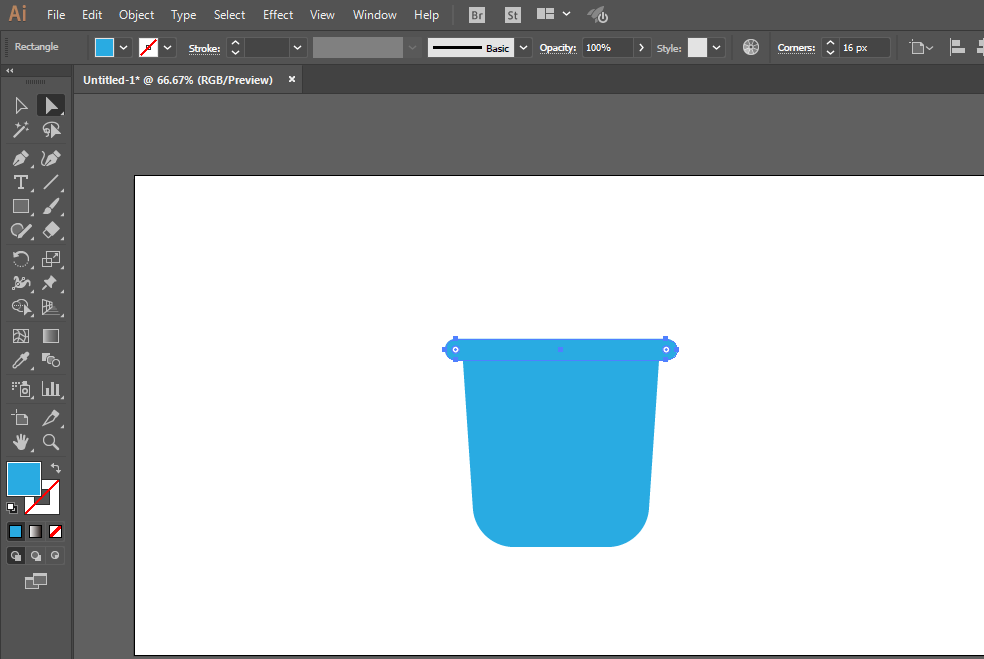Set paint mode to None
The image size is (984, 659).
56,531
